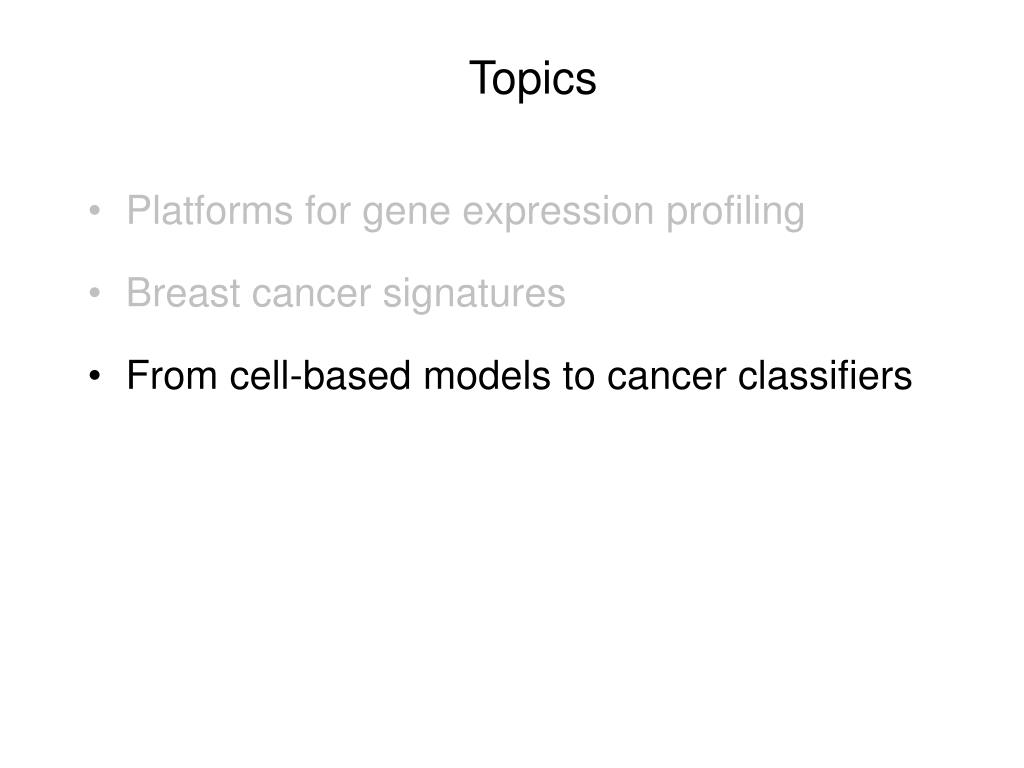Click the word 'signatures' in second bullet
The image size is (1024, 768).
[474, 295]
